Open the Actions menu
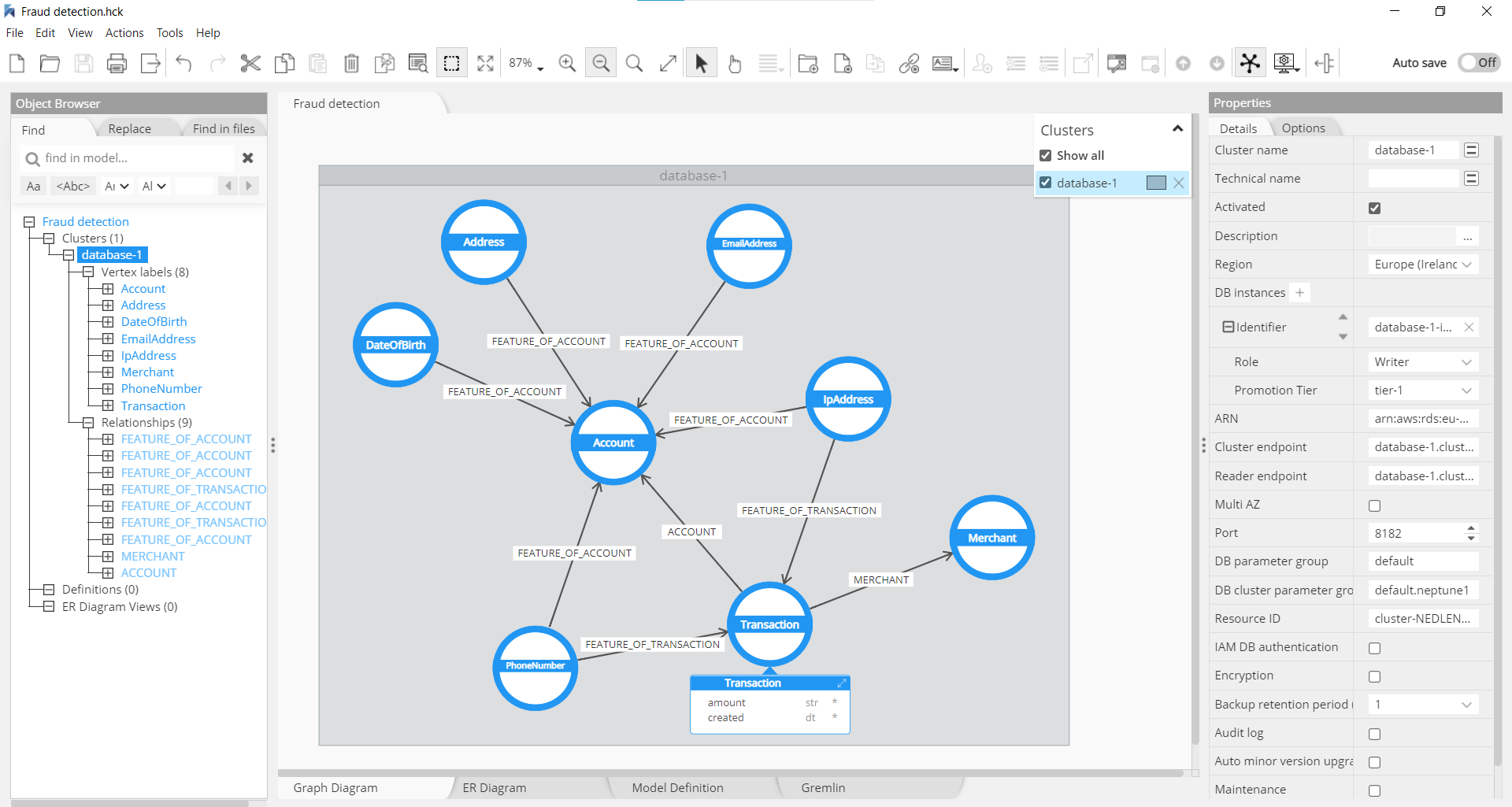This screenshot has width=1512, height=807. (x=124, y=33)
